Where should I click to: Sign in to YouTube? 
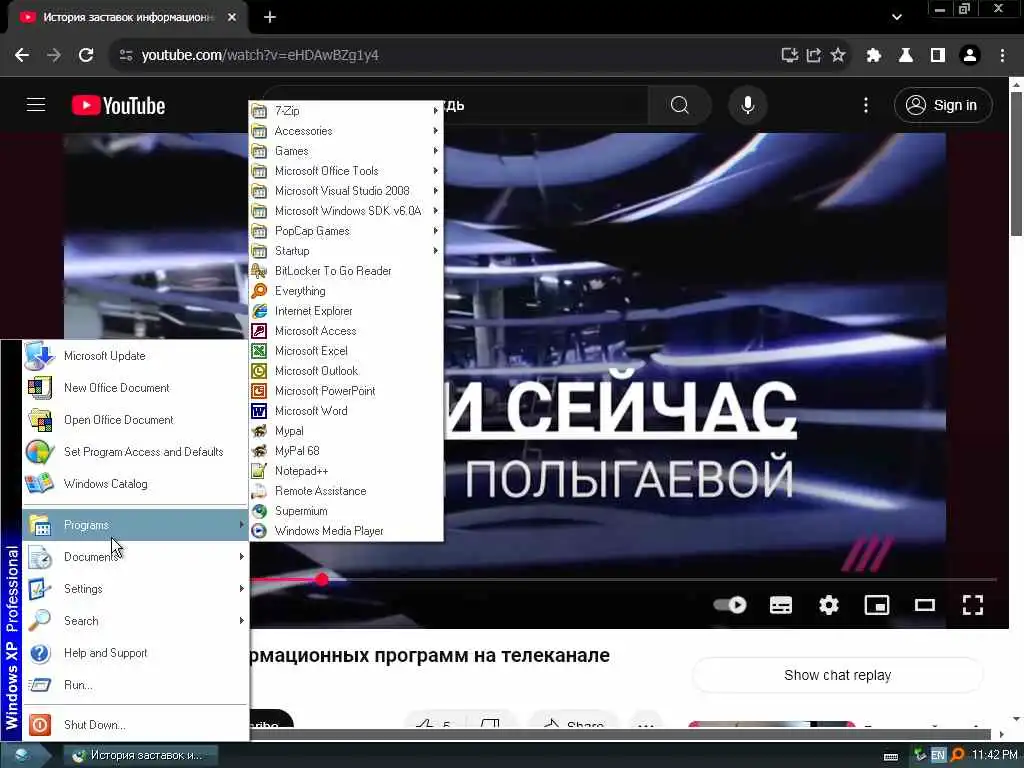[943, 105]
